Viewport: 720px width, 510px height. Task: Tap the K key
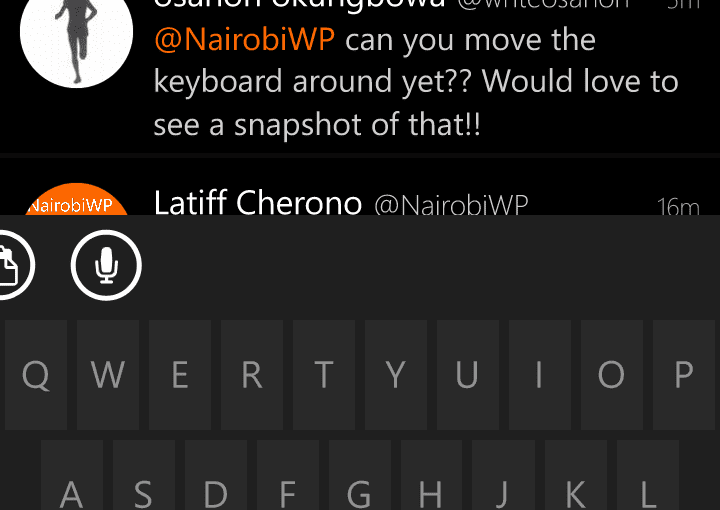(576, 475)
